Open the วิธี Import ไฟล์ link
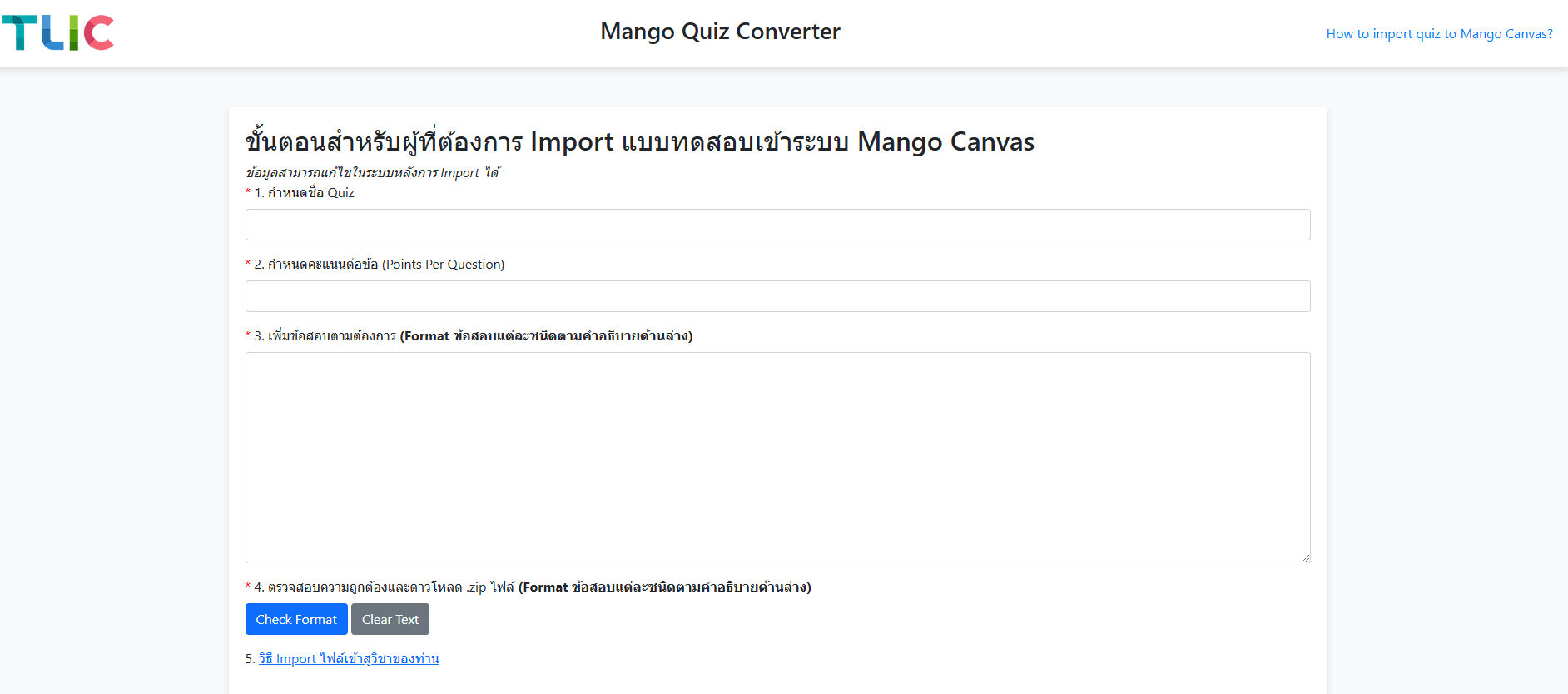1568x694 pixels. pyautogui.click(x=349, y=659)
